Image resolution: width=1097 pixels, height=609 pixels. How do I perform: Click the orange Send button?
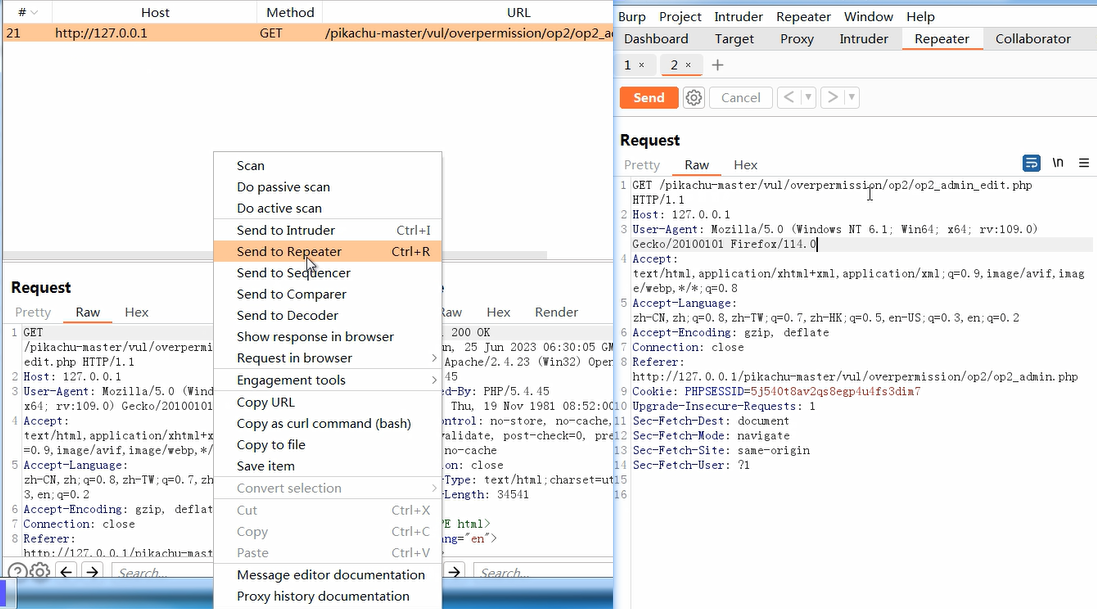[649, 97]
